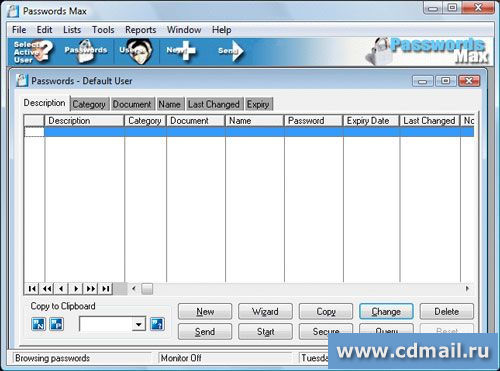The height and width of the screenshot is (371, 500).
Task: Click the lower Send button
Action: [x=205, y=331]
